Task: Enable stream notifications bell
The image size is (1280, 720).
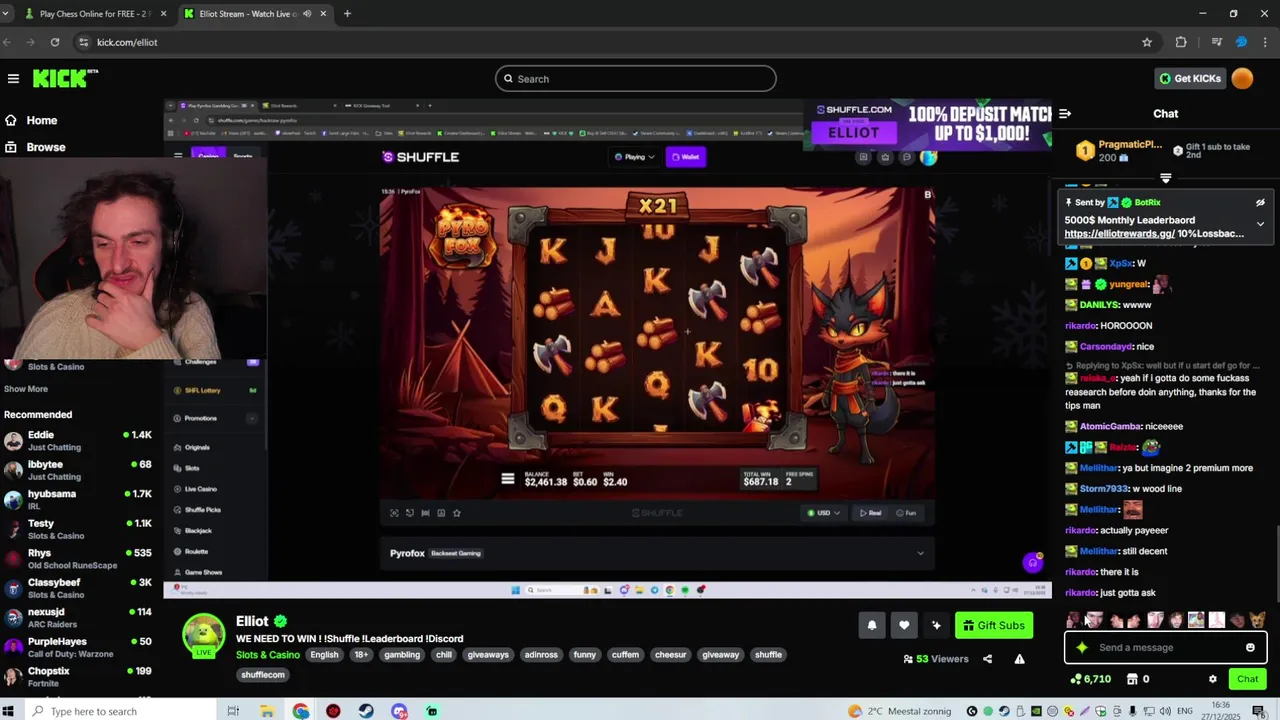Action: click(x=872, y=625)
